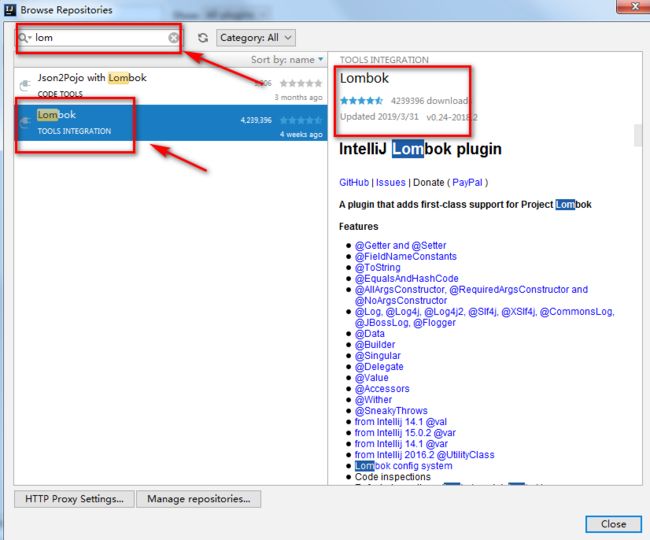Open the Category: All dropdown
650x540 pixels.
(256, 38)
